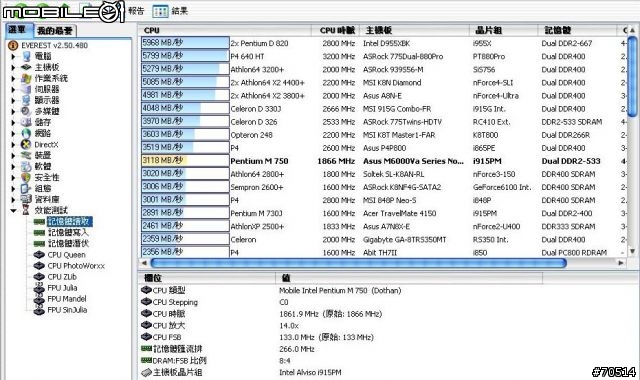640x380 pixels.
Task: Click the CPU Stepping detail row
Action: (x=341, y=302)
